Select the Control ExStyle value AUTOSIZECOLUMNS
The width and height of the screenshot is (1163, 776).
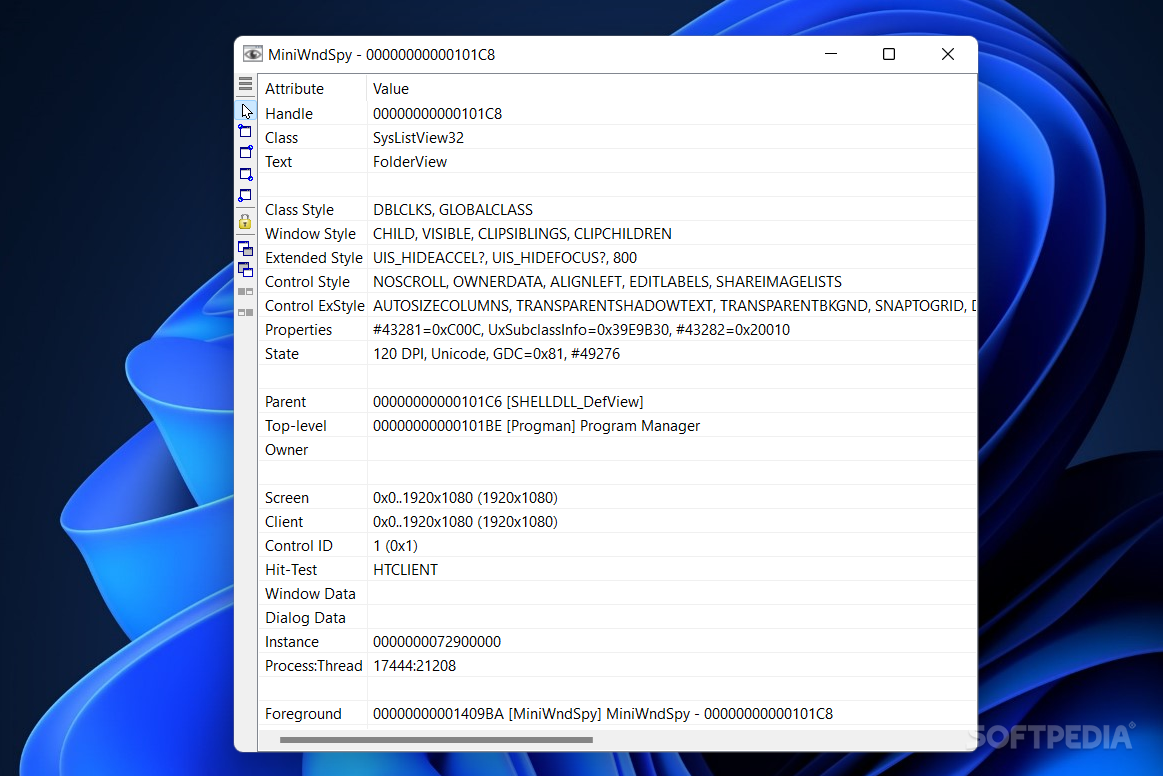click(x=674, y=306)
